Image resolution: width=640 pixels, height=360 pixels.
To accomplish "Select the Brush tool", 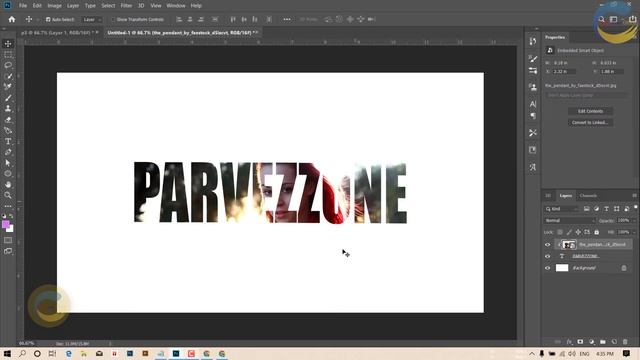I will coord(8,98).
